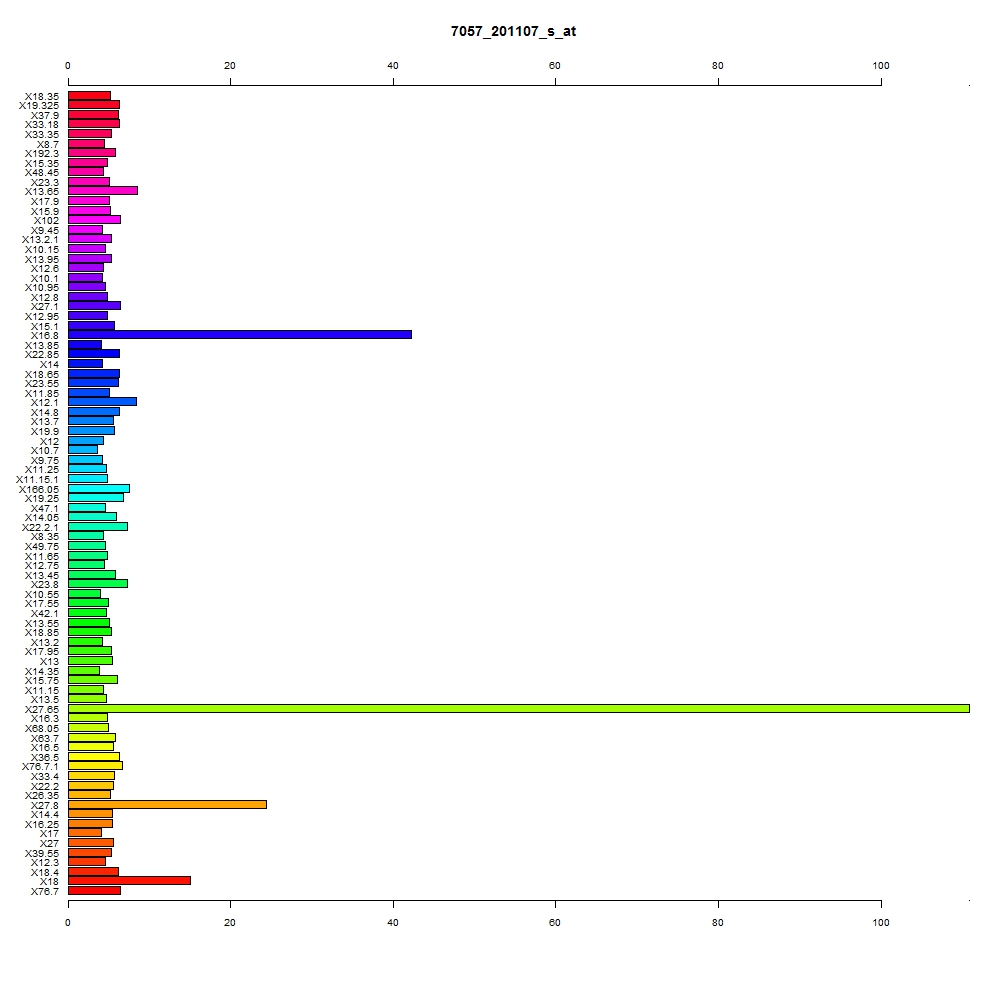
Task: Click the X22.2.1 label
Action: click(40, 527)
